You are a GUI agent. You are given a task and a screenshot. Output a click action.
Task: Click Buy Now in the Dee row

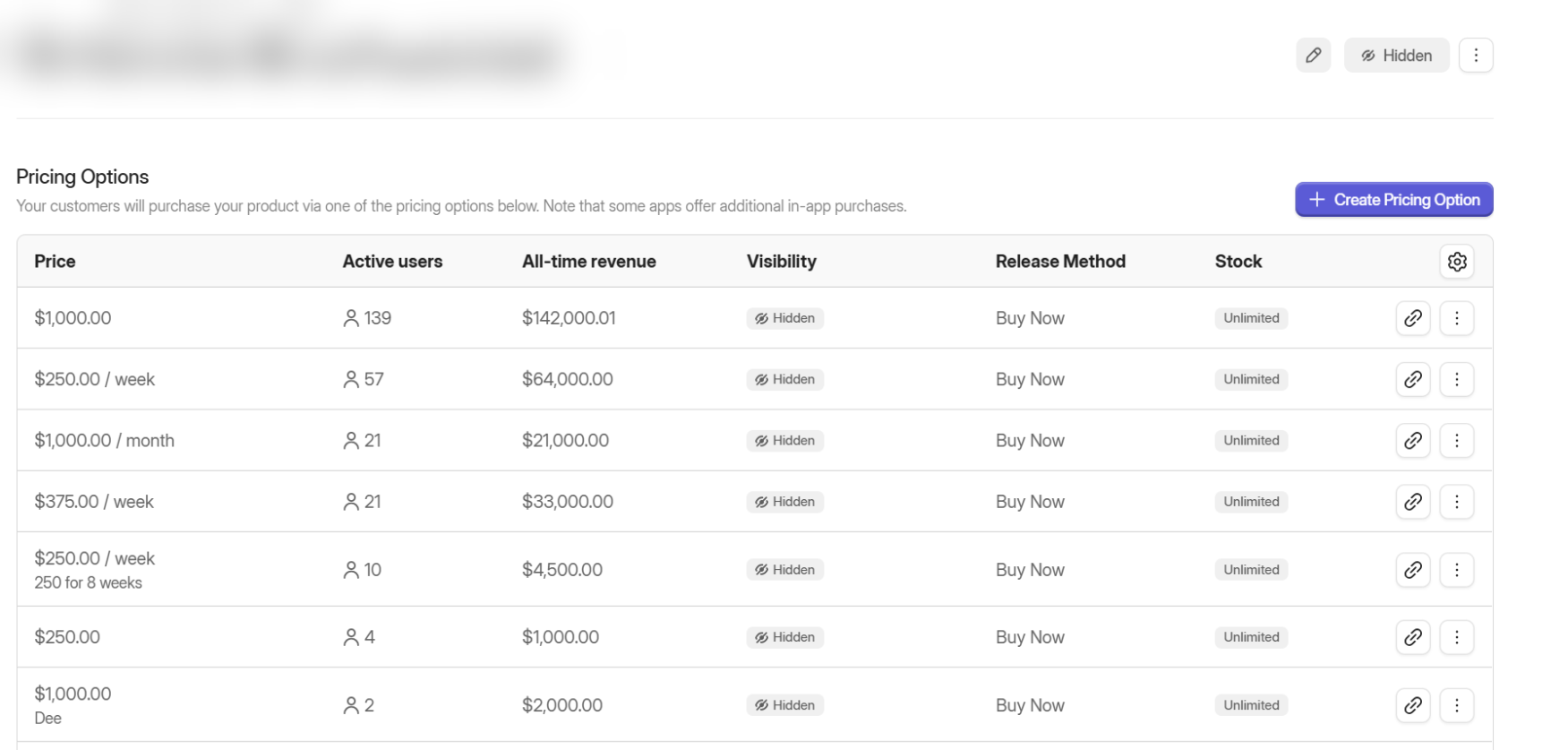pyautogui.click(x=1030, y=705)
